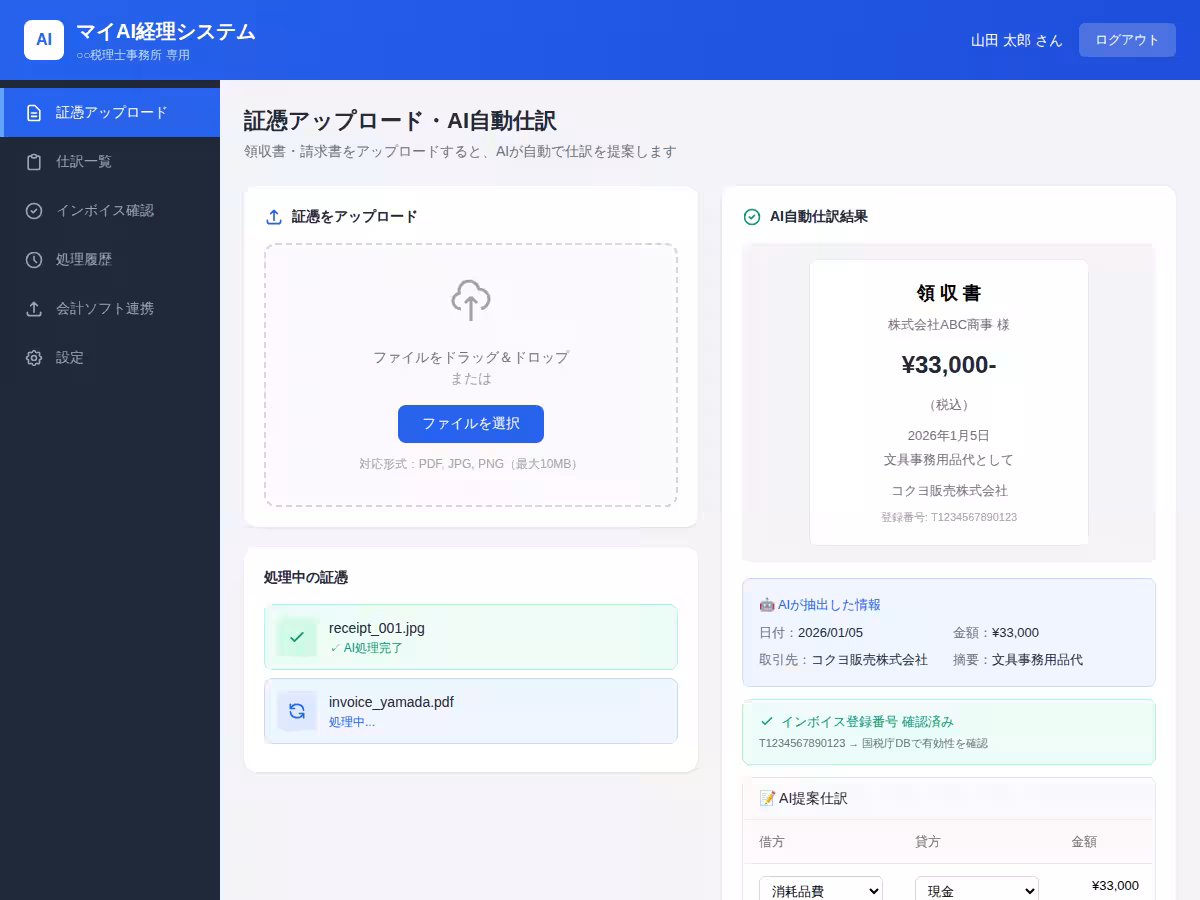Image resolution: width=1200 pixels, height=900 pixels.
Task: Click the green checkmark on receipt_001.jpg
Action: tap(296, 636)
